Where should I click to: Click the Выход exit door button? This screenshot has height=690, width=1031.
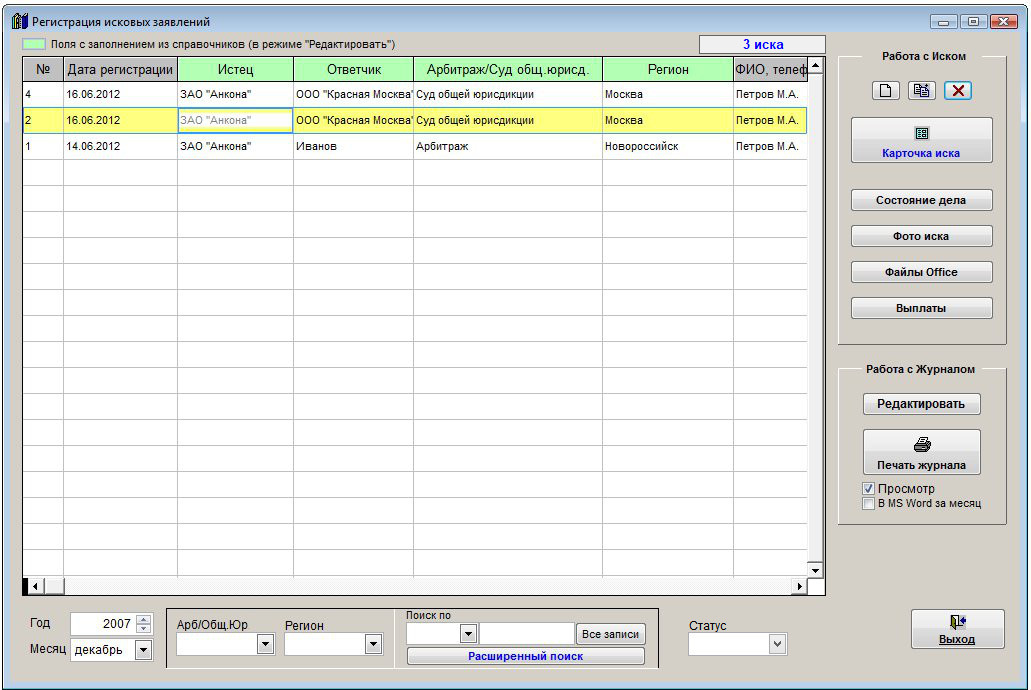click(x=957, y=629)
